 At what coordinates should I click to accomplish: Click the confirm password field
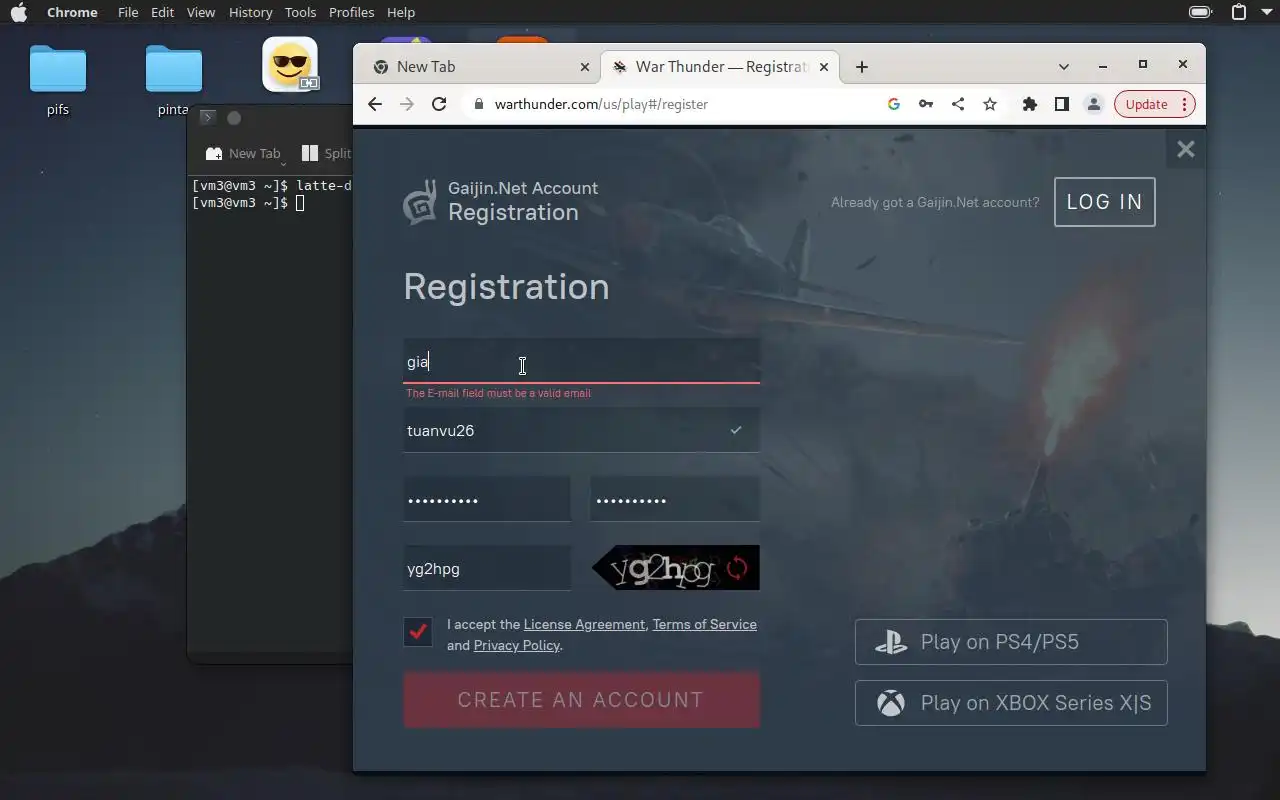coord(675,499)
